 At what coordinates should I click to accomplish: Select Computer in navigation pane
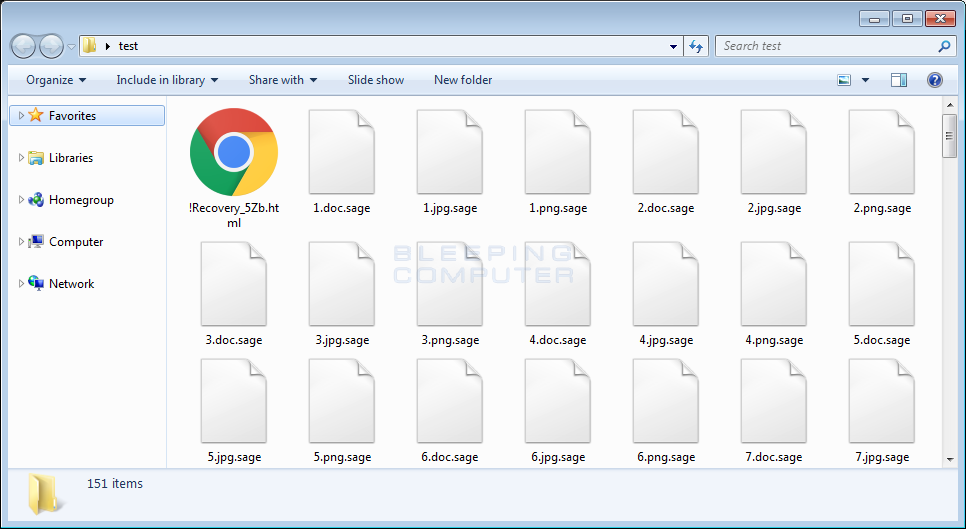pyautogui.click(x=76, y=241)
